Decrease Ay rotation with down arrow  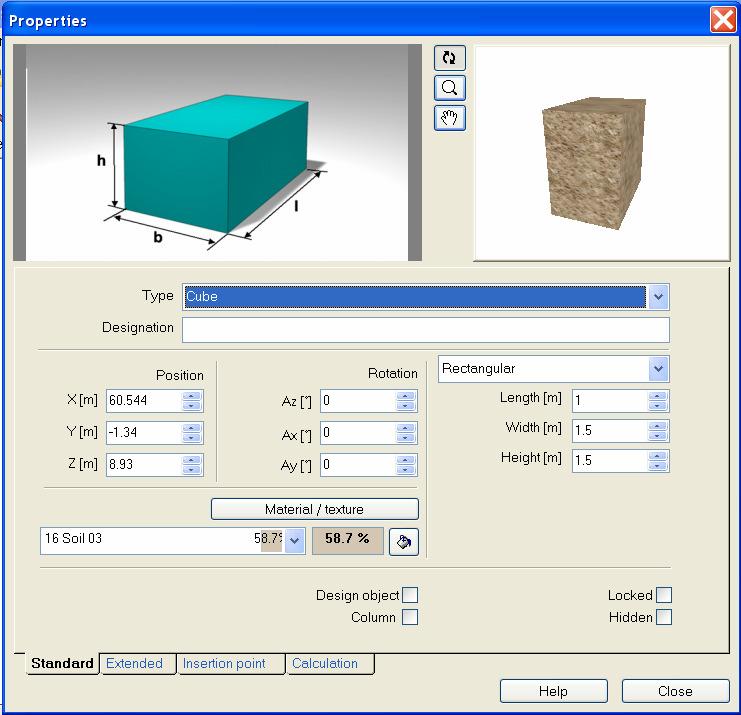(405, 470)
